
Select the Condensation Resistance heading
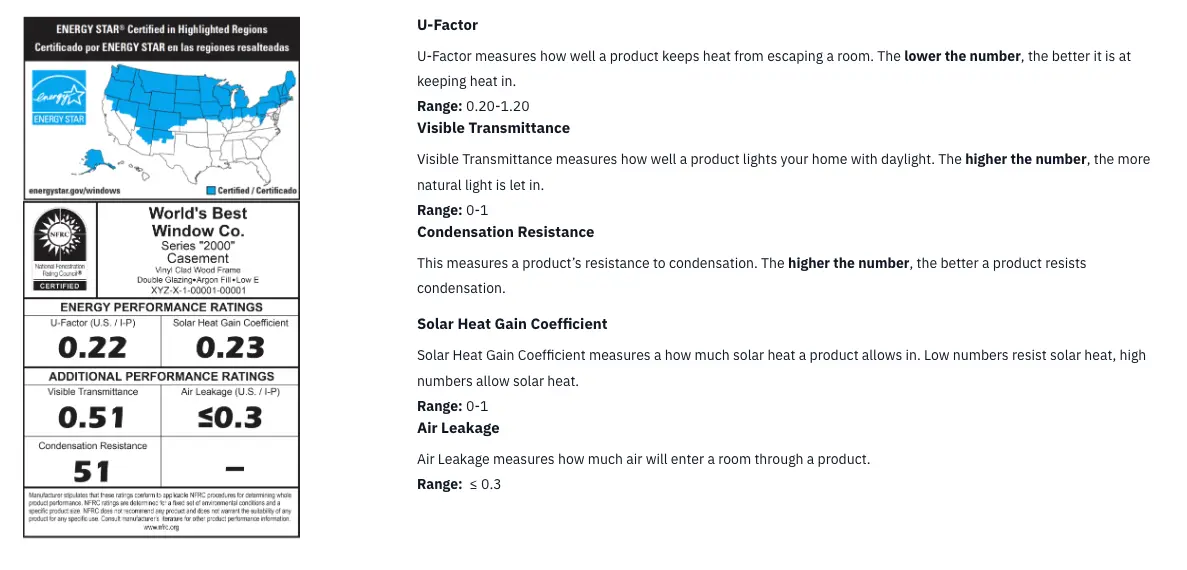click(506, 232)
